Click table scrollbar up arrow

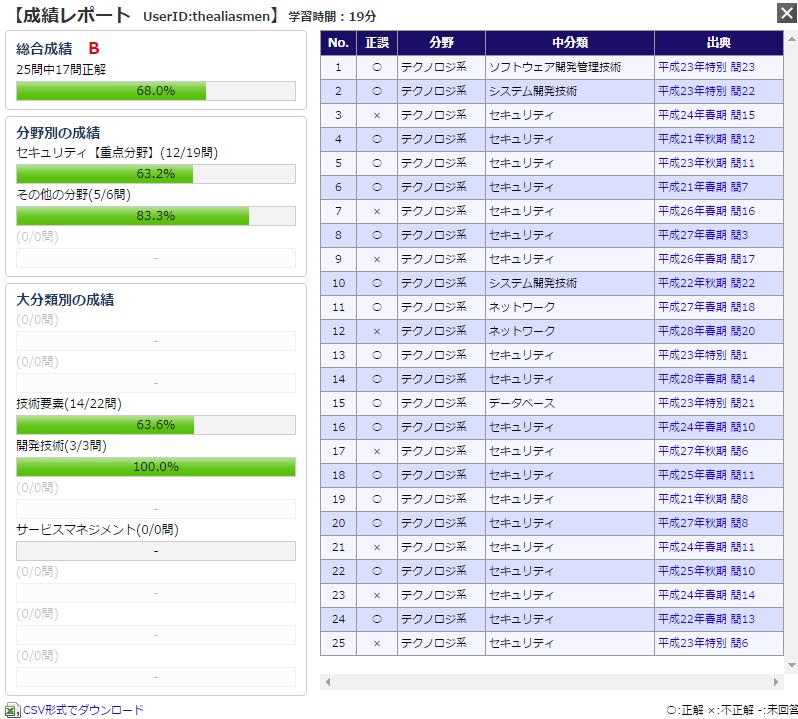pyautogui.click(x=791, y=39)
